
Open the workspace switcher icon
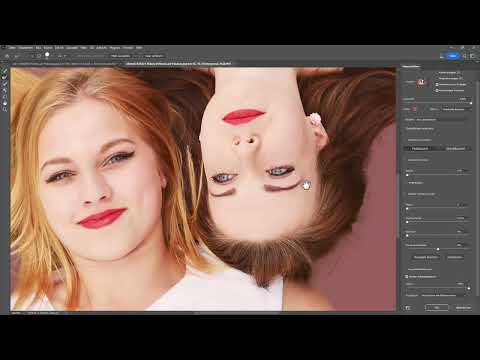pos(473,56)
